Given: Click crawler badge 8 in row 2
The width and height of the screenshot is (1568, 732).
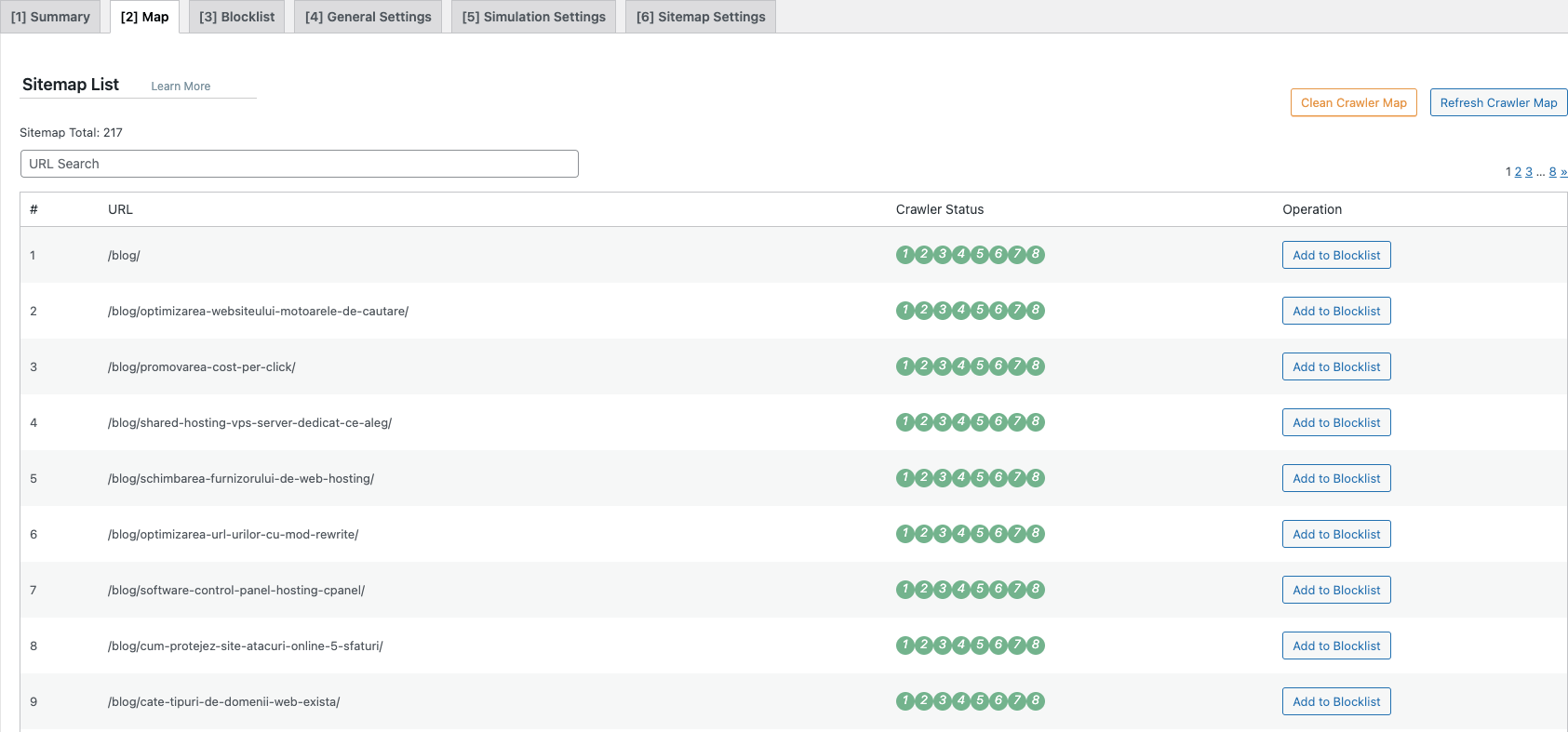Looking at the screenshot, I should pyautogui.click(x=1035, y=311).
